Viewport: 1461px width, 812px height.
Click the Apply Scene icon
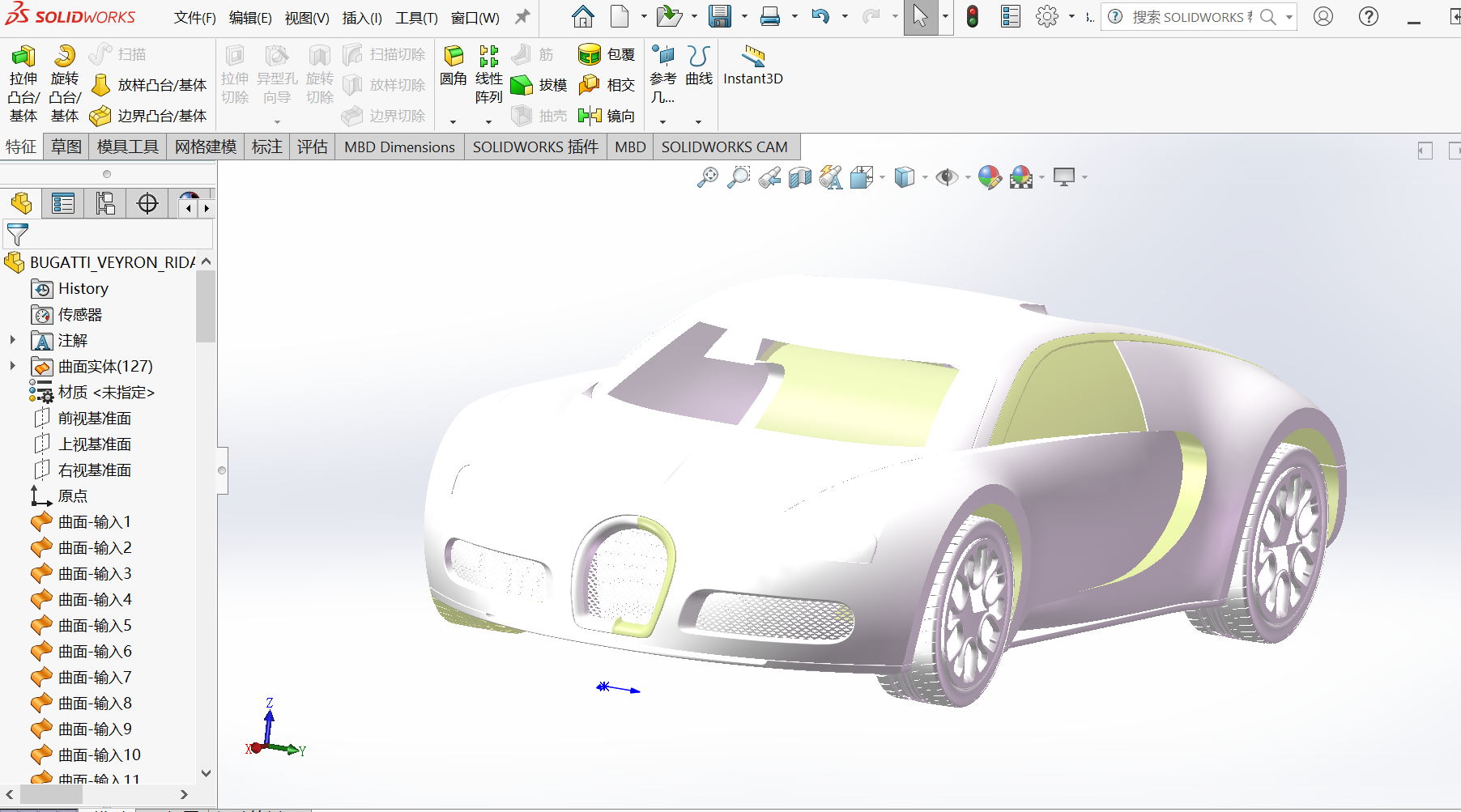(1021, 177)
